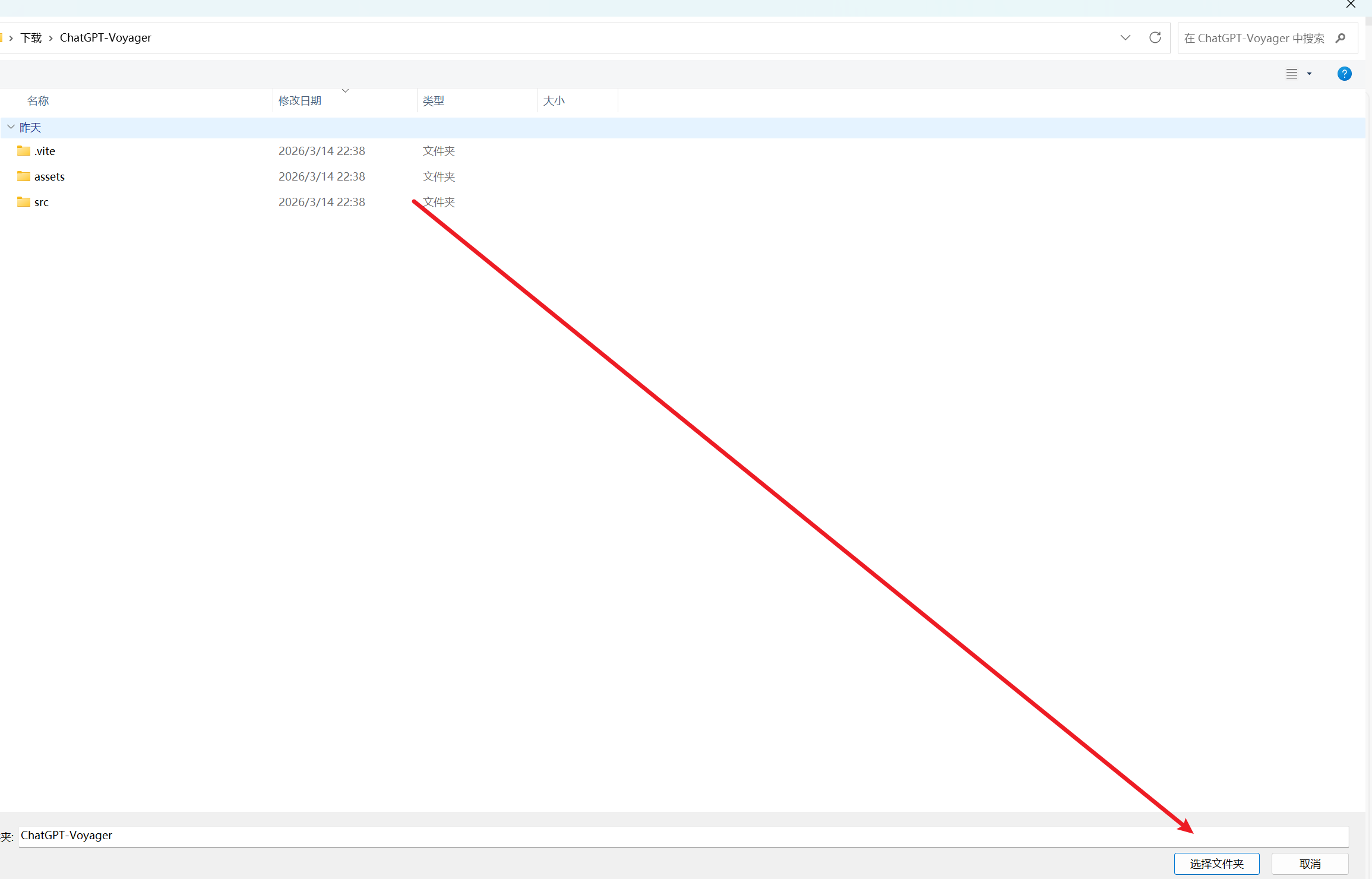Viewport: 1372px width, 879px height.
Task: Click the blue help question mark icon
Action: (1344, 74)
